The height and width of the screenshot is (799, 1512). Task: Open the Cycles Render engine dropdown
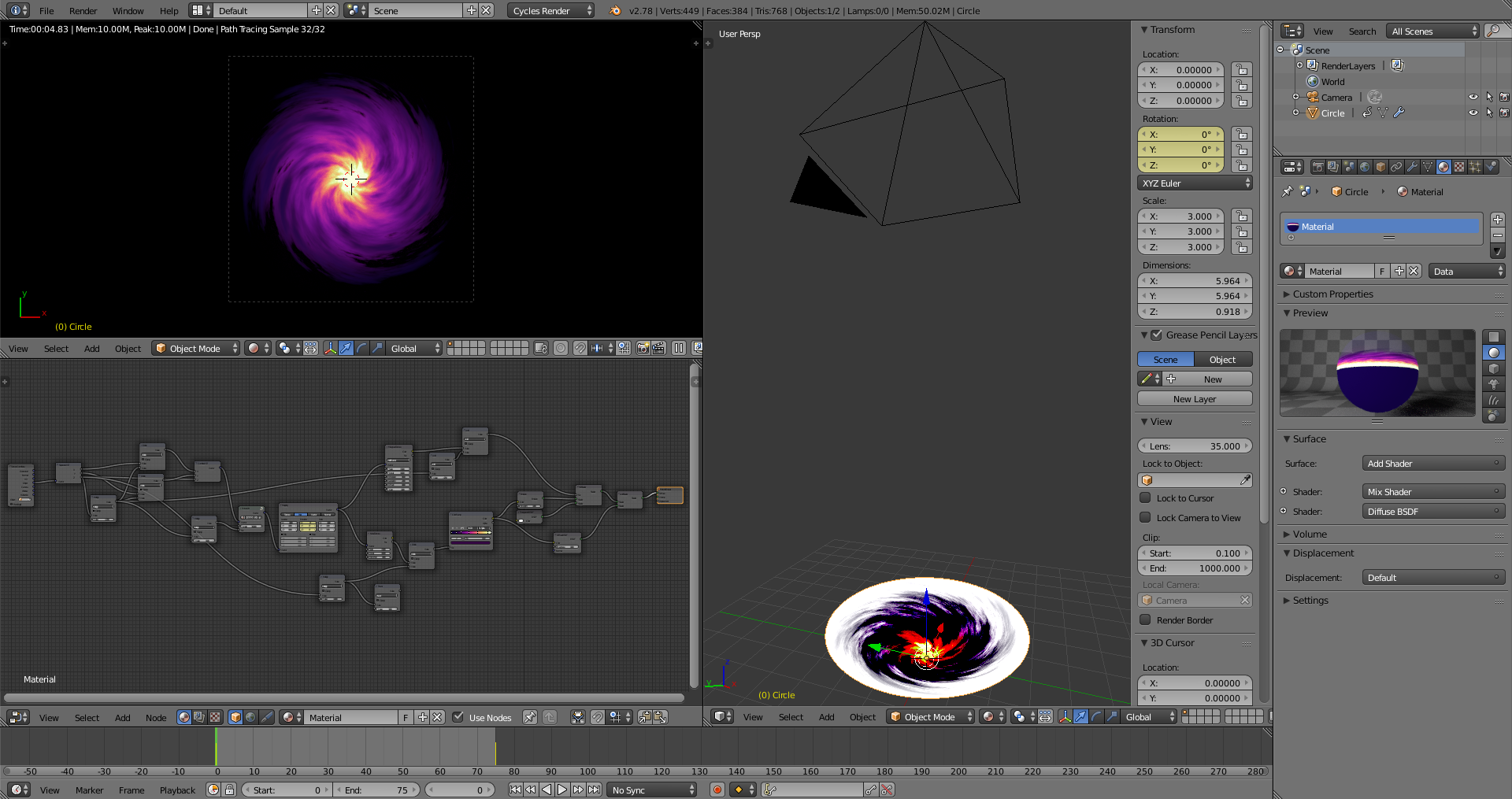click(551, 11)
